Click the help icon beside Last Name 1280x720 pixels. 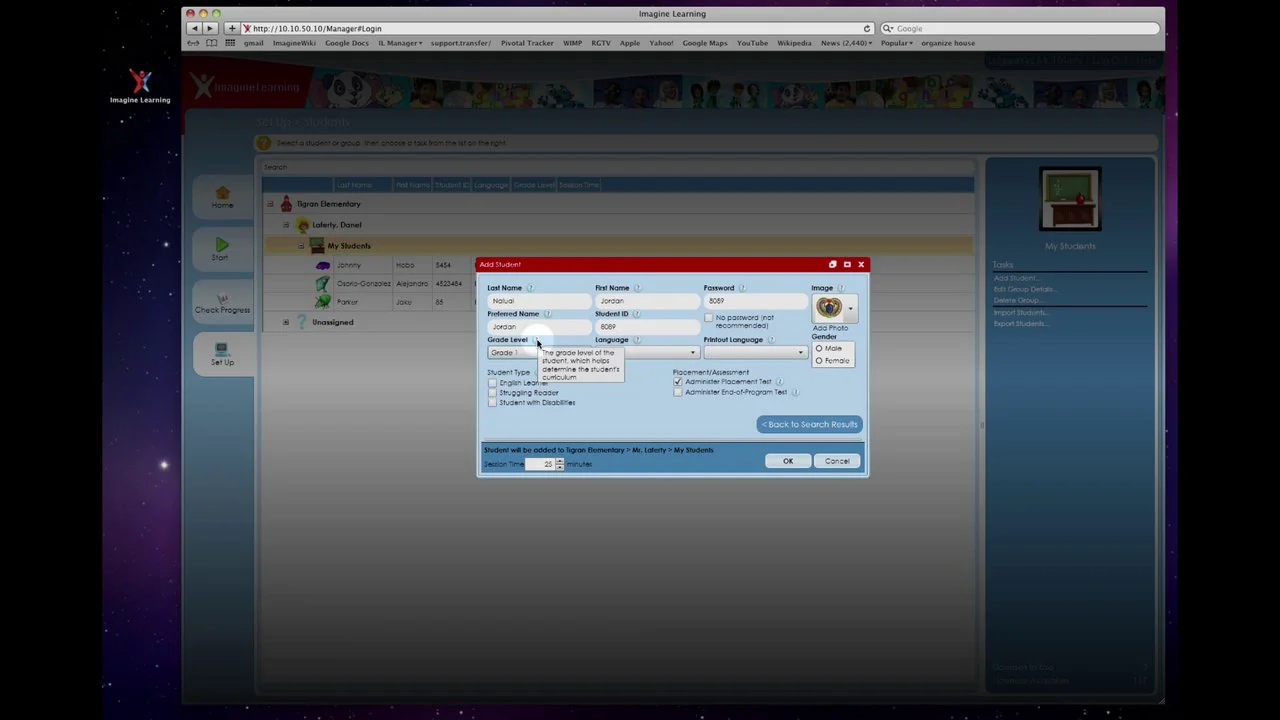click(530, 288)
